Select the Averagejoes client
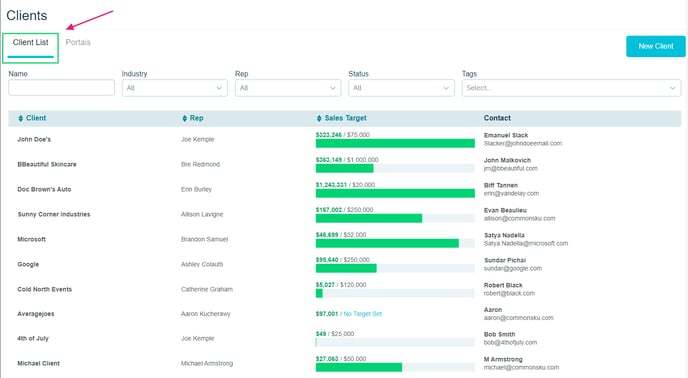Screen dimensions: 688x378 [x=36, y=314]
